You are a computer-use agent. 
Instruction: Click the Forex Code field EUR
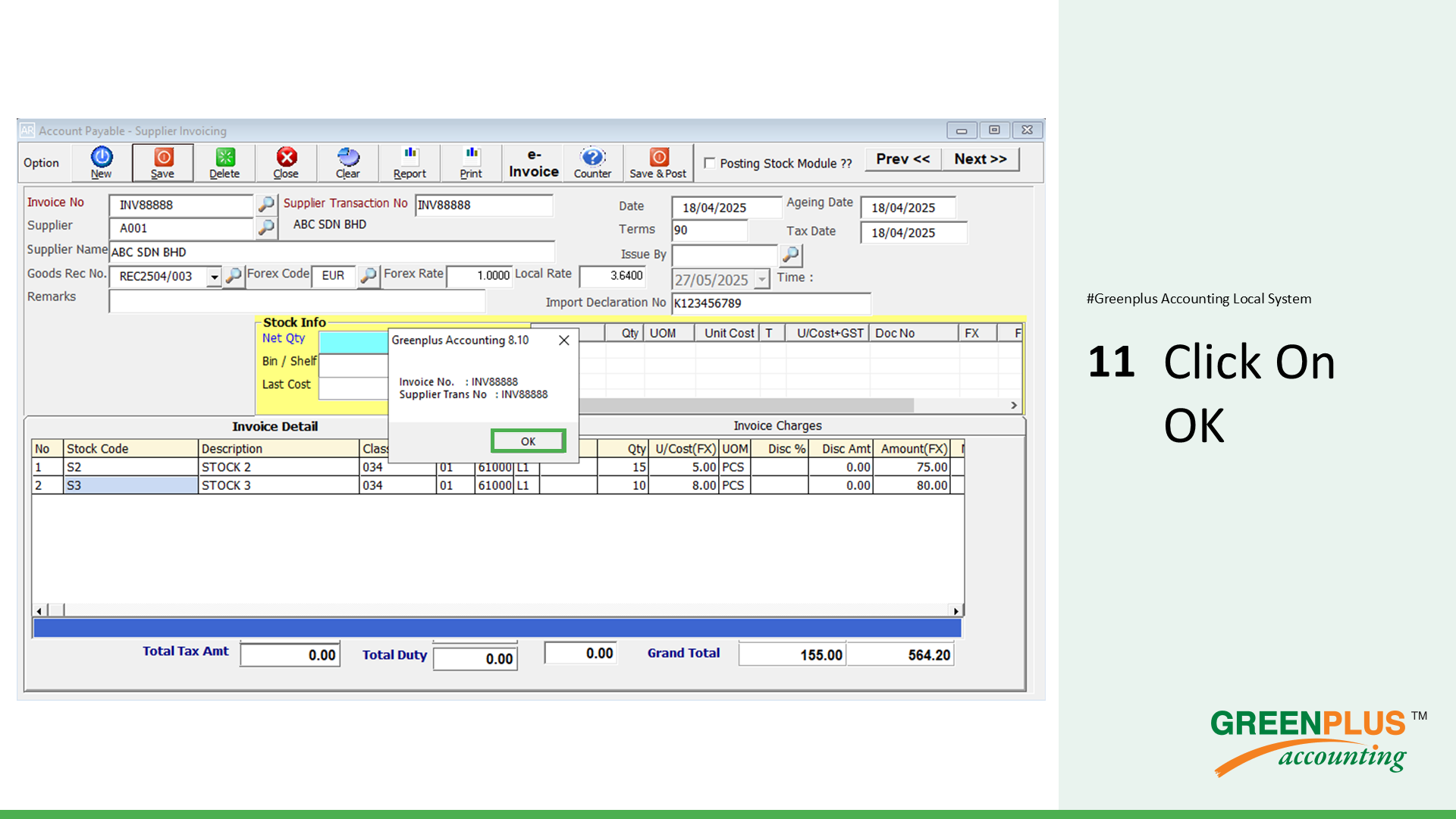334,275
